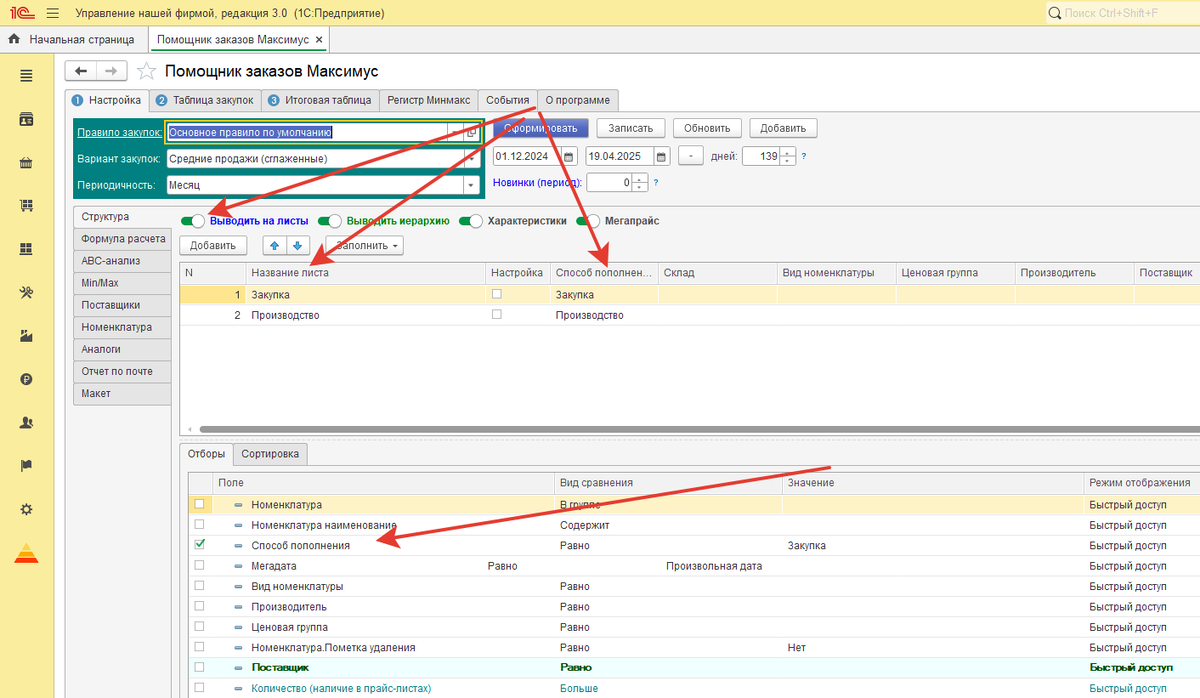
Task: Move sheet row down with blue arrow
Action: click(297, 245)
